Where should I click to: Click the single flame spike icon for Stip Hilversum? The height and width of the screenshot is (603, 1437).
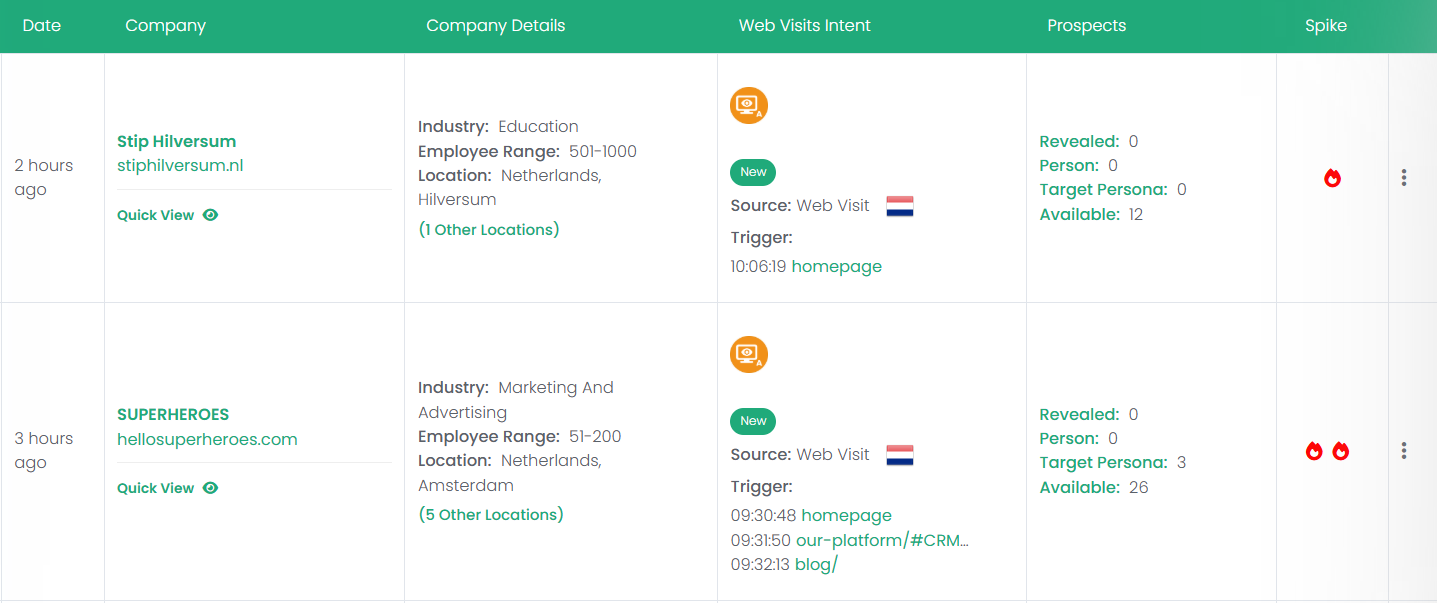pyautogui.click(x=1332, y=178)
